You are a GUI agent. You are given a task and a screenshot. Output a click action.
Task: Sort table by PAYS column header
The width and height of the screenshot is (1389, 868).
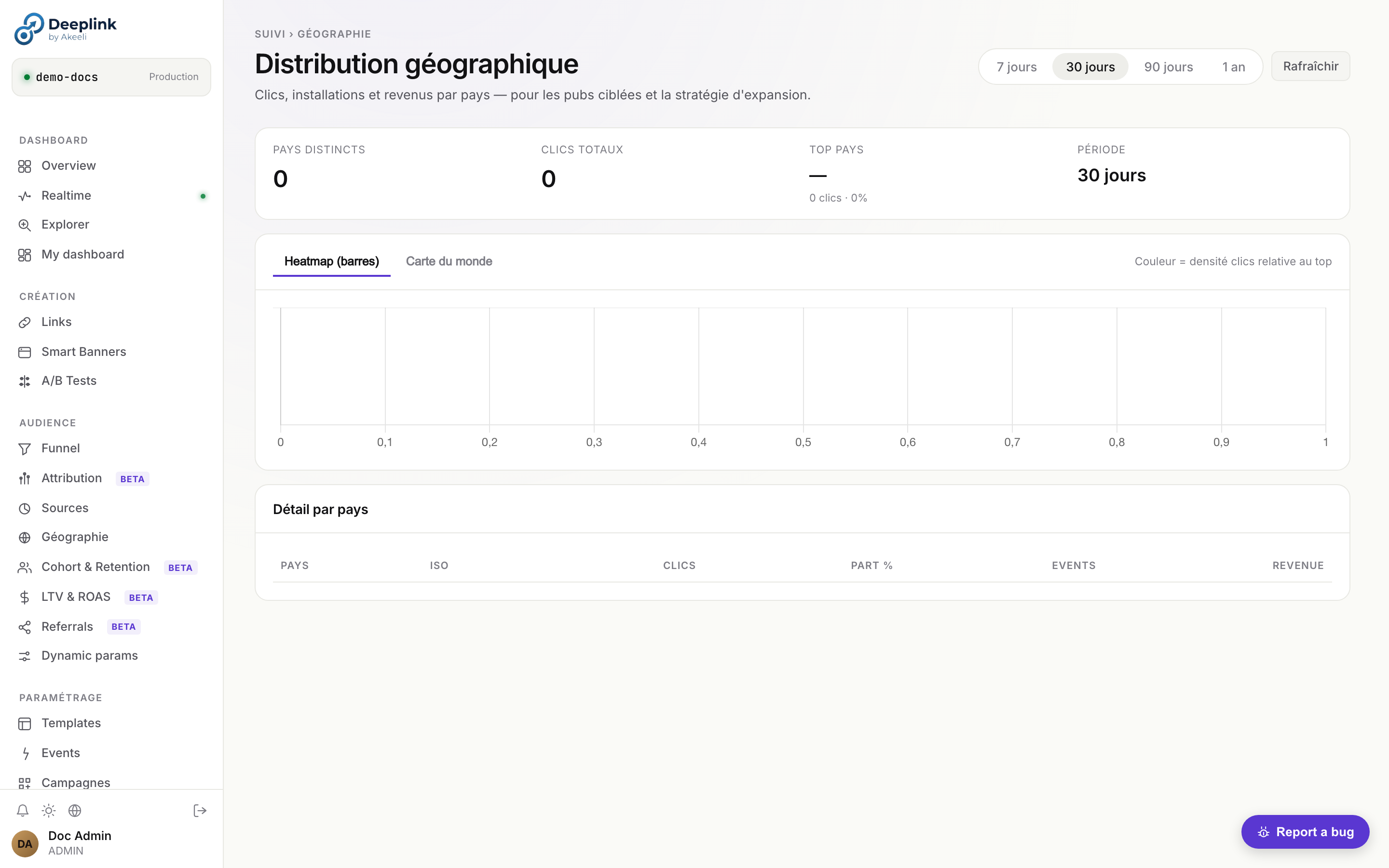(x=295, y=566)
